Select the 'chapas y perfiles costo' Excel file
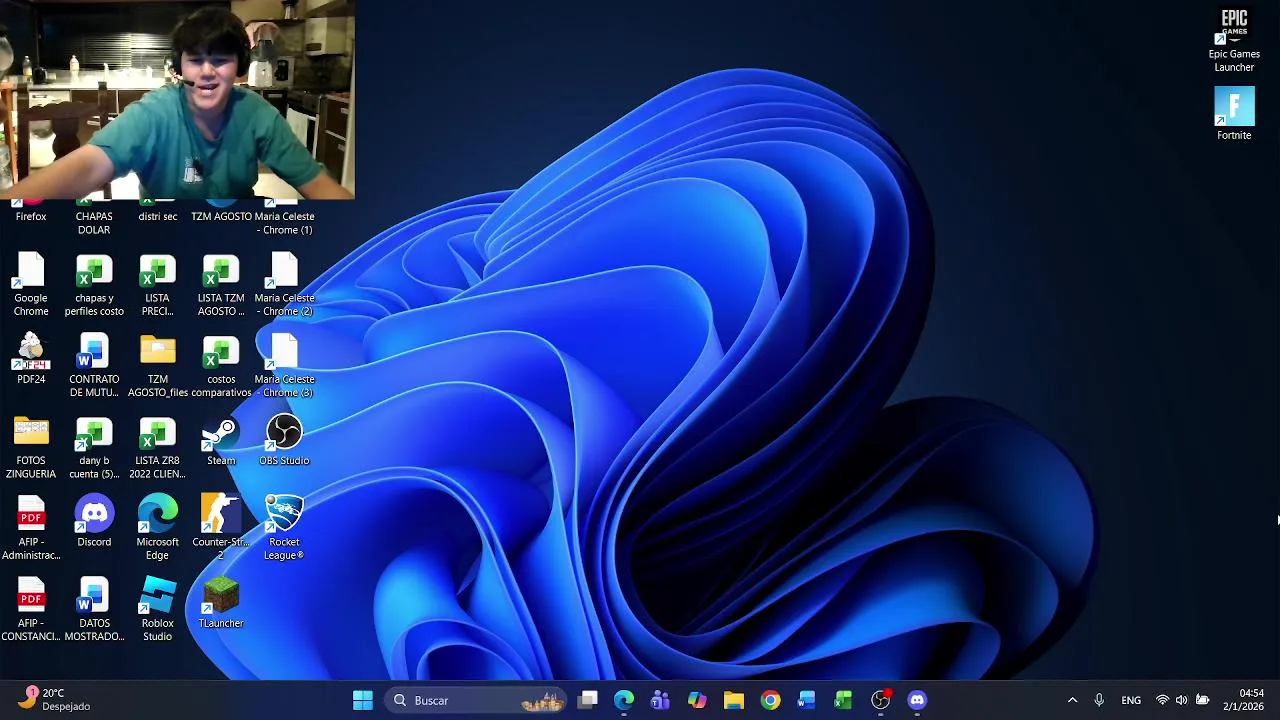This screenshot has width=1280, height=720. tap(94, 285)
